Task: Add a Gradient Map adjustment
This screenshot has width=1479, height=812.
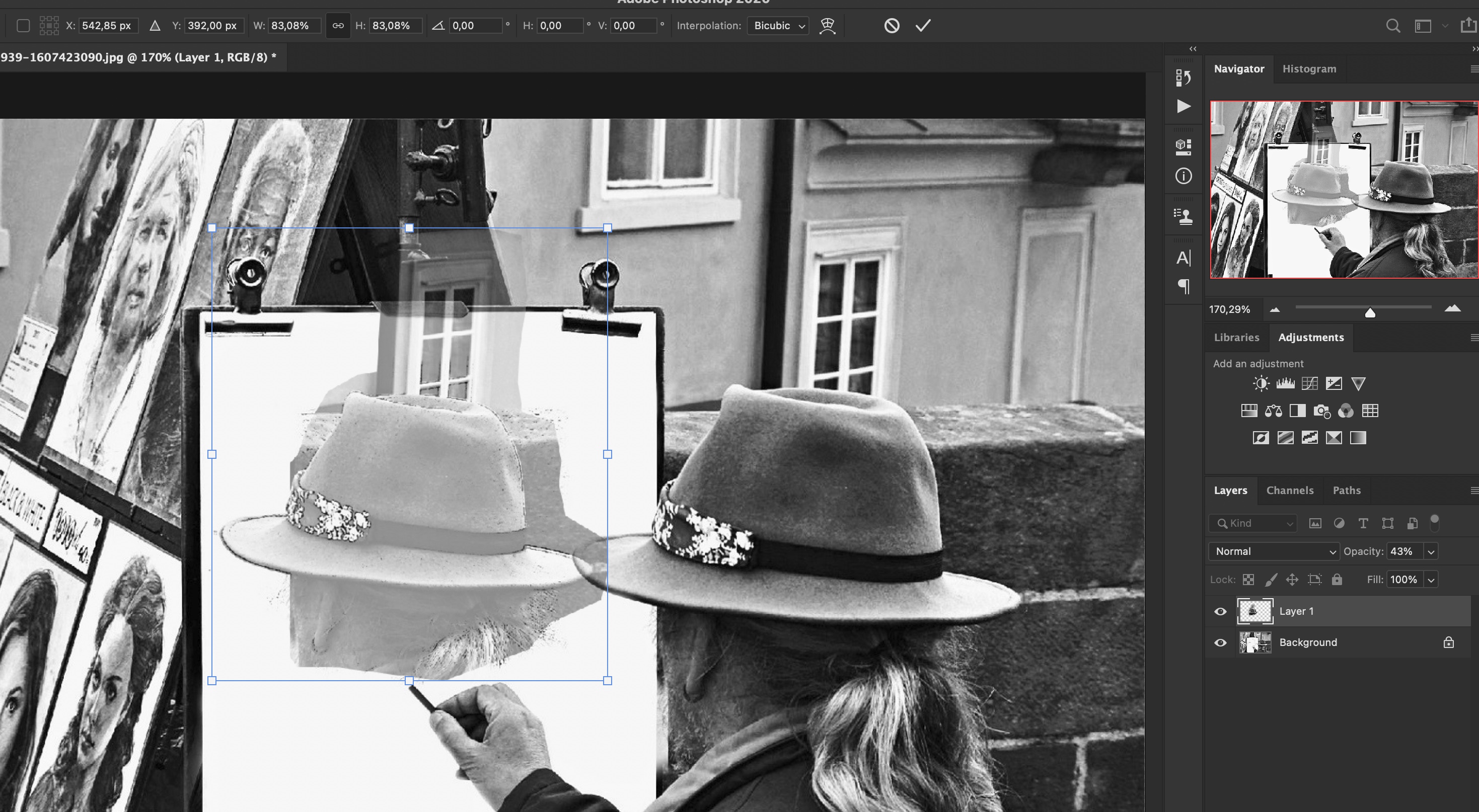Action: tap(1358, 438)
